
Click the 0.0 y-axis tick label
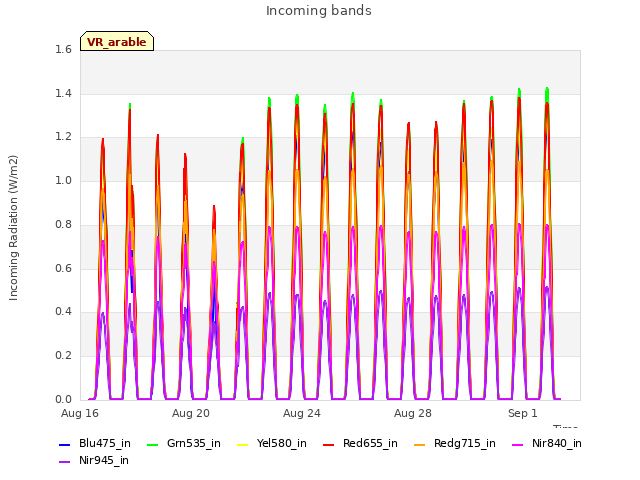(x=64, y=399)
